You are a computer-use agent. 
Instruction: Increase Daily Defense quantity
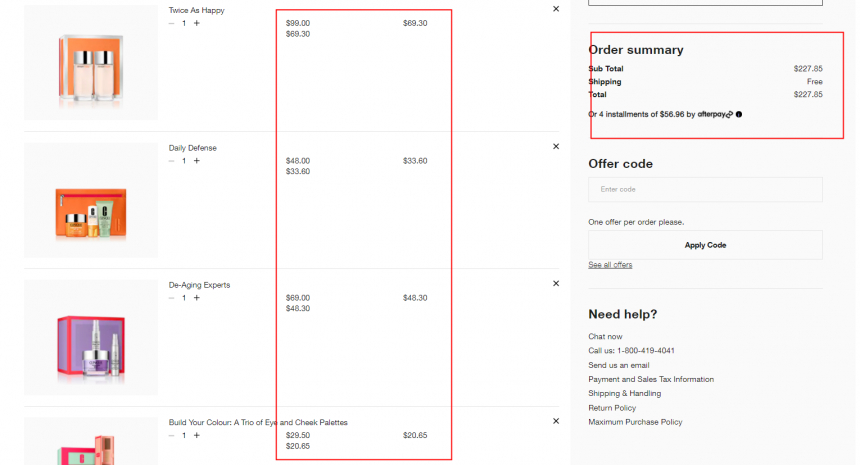pos(197,161)
